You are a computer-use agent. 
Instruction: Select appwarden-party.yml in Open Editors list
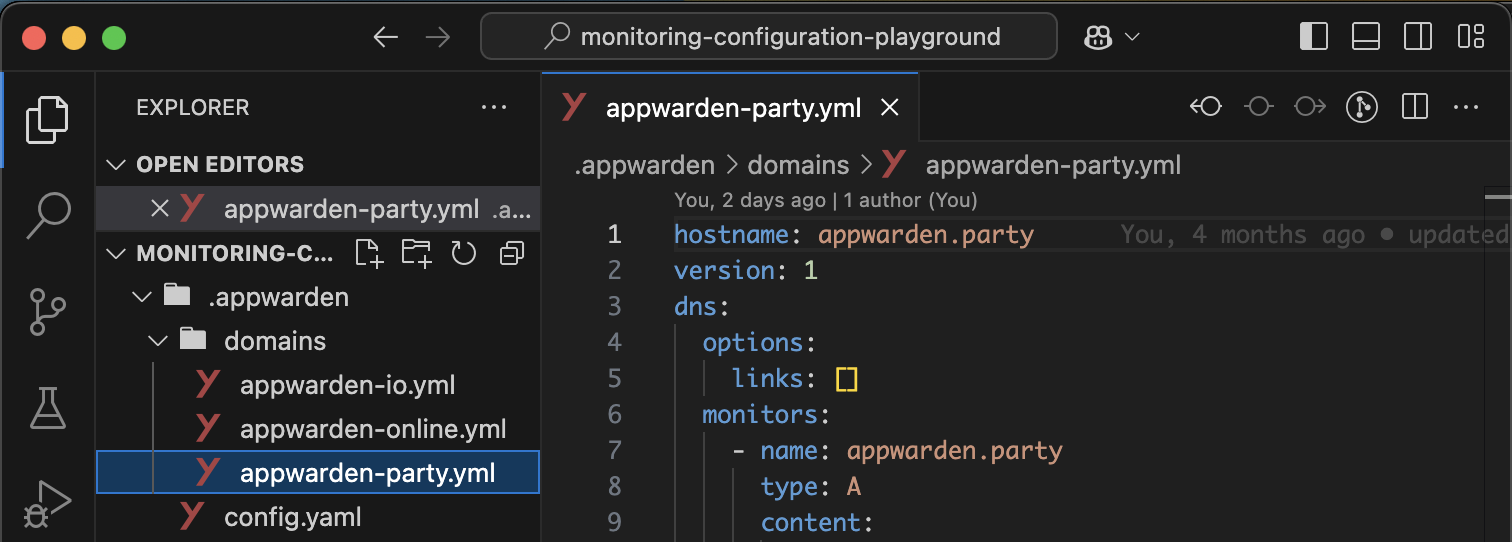318,209
